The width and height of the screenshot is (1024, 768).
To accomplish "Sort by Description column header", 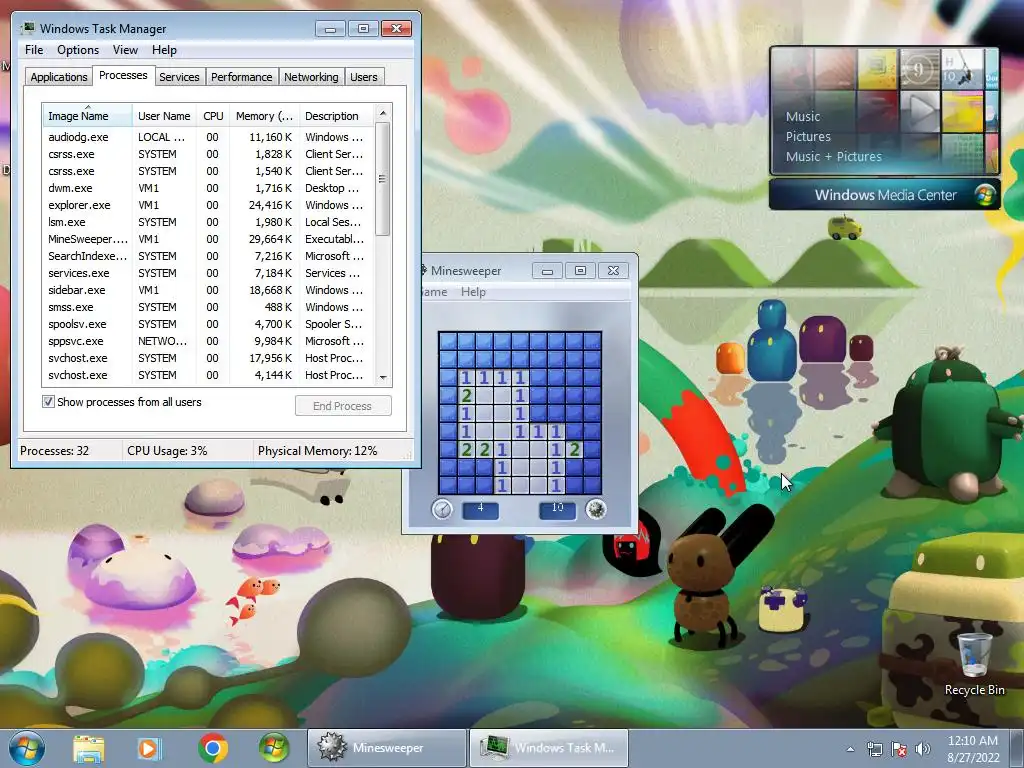I will click(336, 116).
